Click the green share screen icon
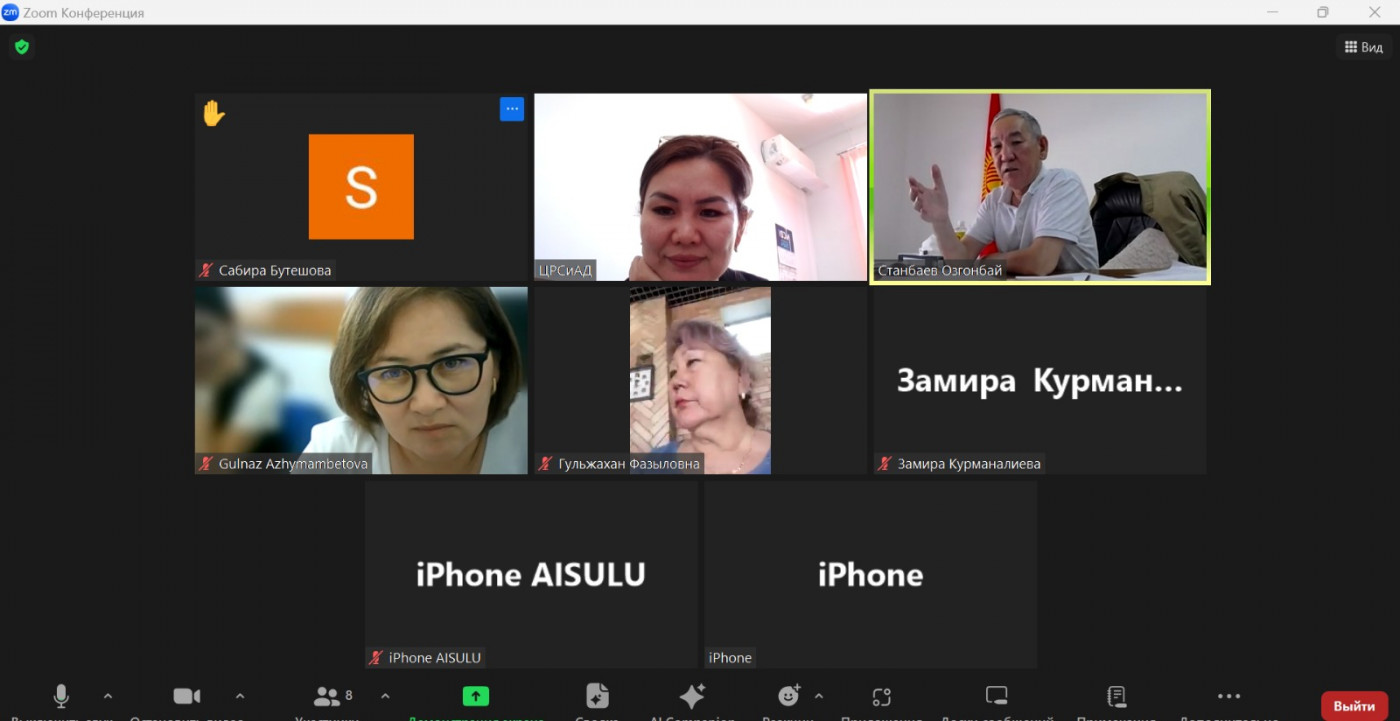 [475, 696]
